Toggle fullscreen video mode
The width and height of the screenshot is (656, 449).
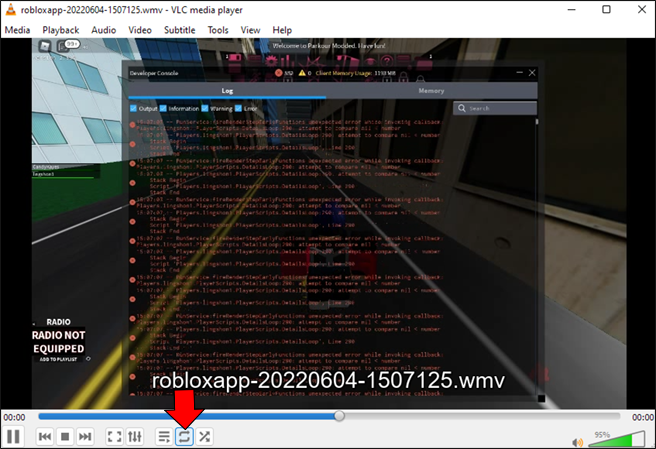coord(114,436)
